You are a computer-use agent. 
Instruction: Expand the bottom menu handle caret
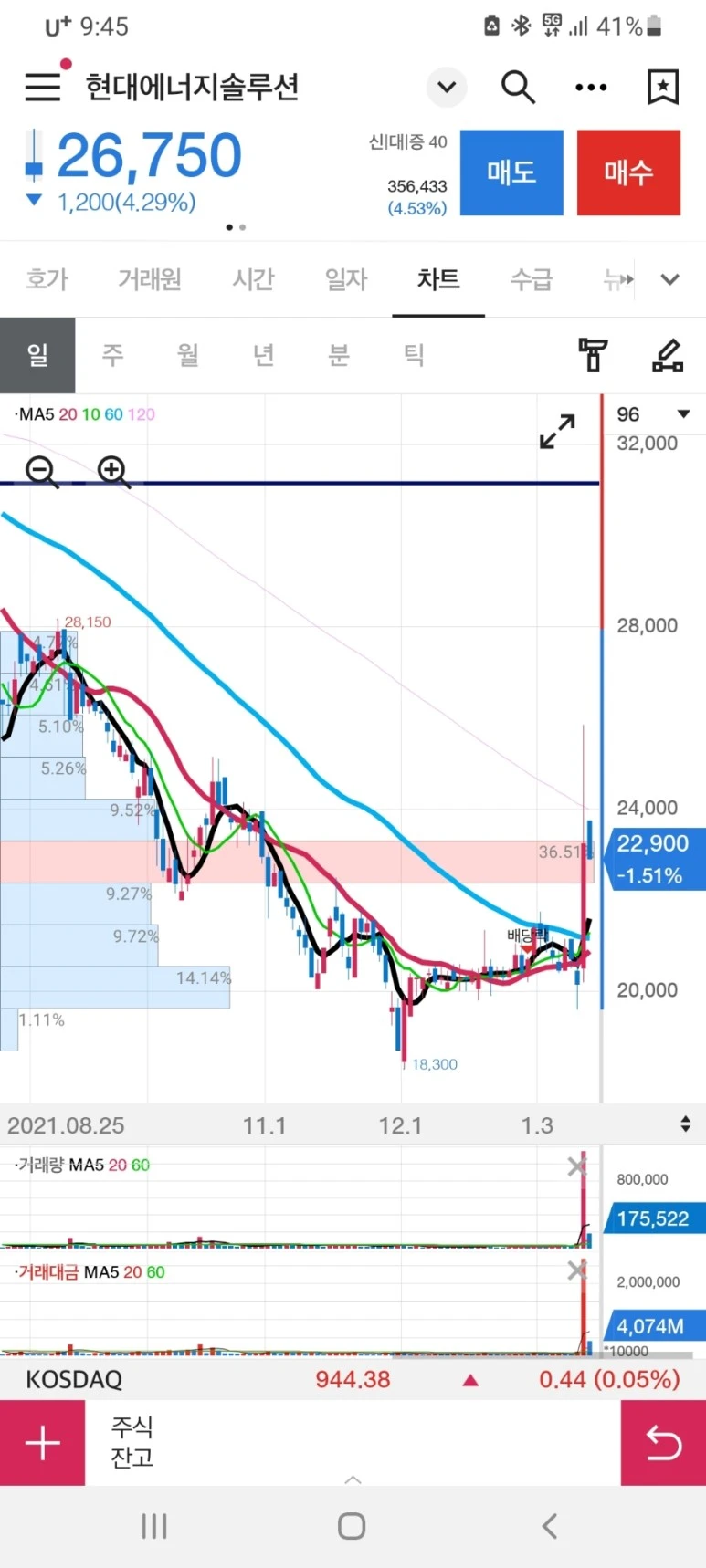[353, 1479]
